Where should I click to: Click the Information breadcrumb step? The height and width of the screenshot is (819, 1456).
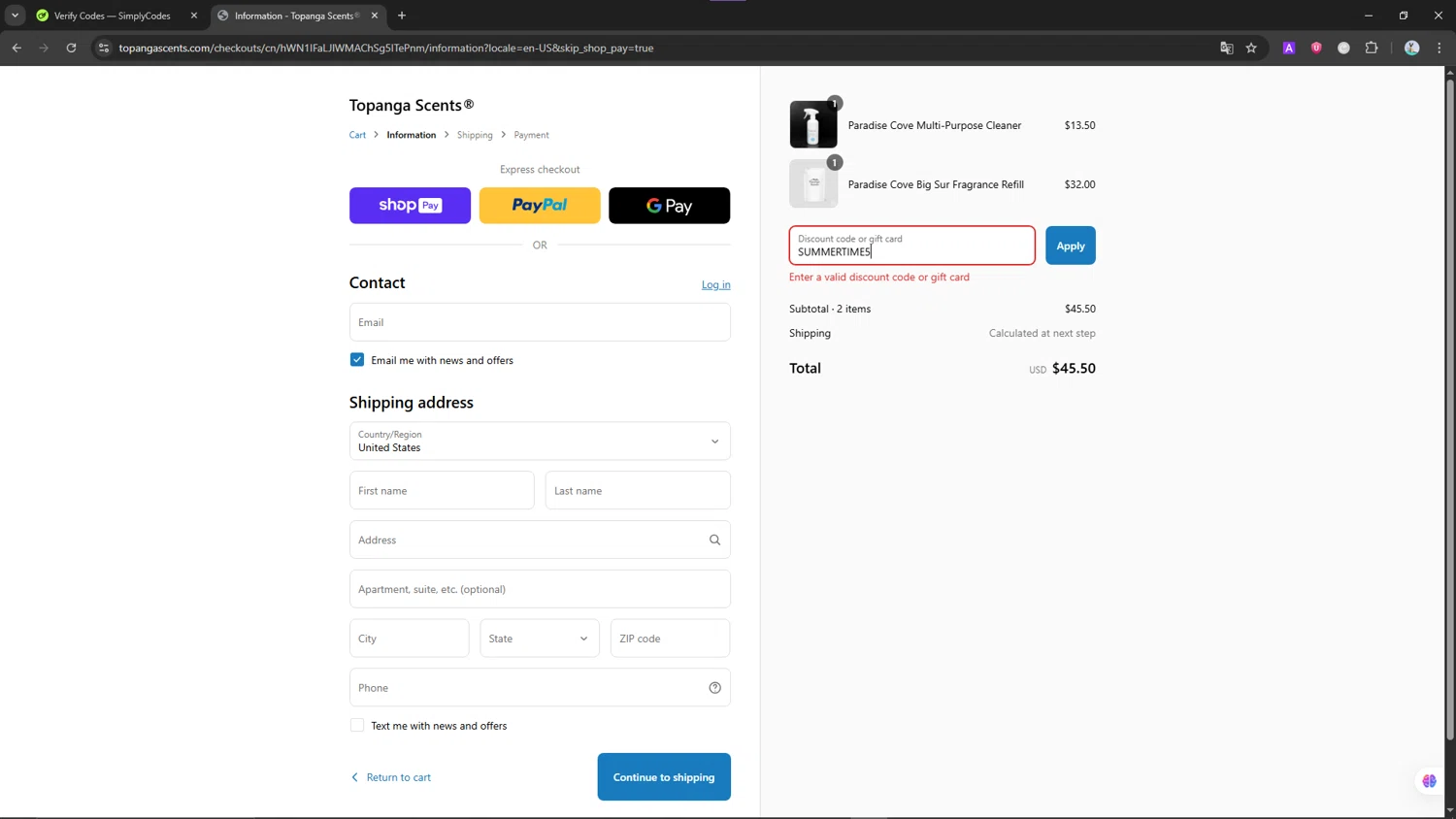(412, 135)
